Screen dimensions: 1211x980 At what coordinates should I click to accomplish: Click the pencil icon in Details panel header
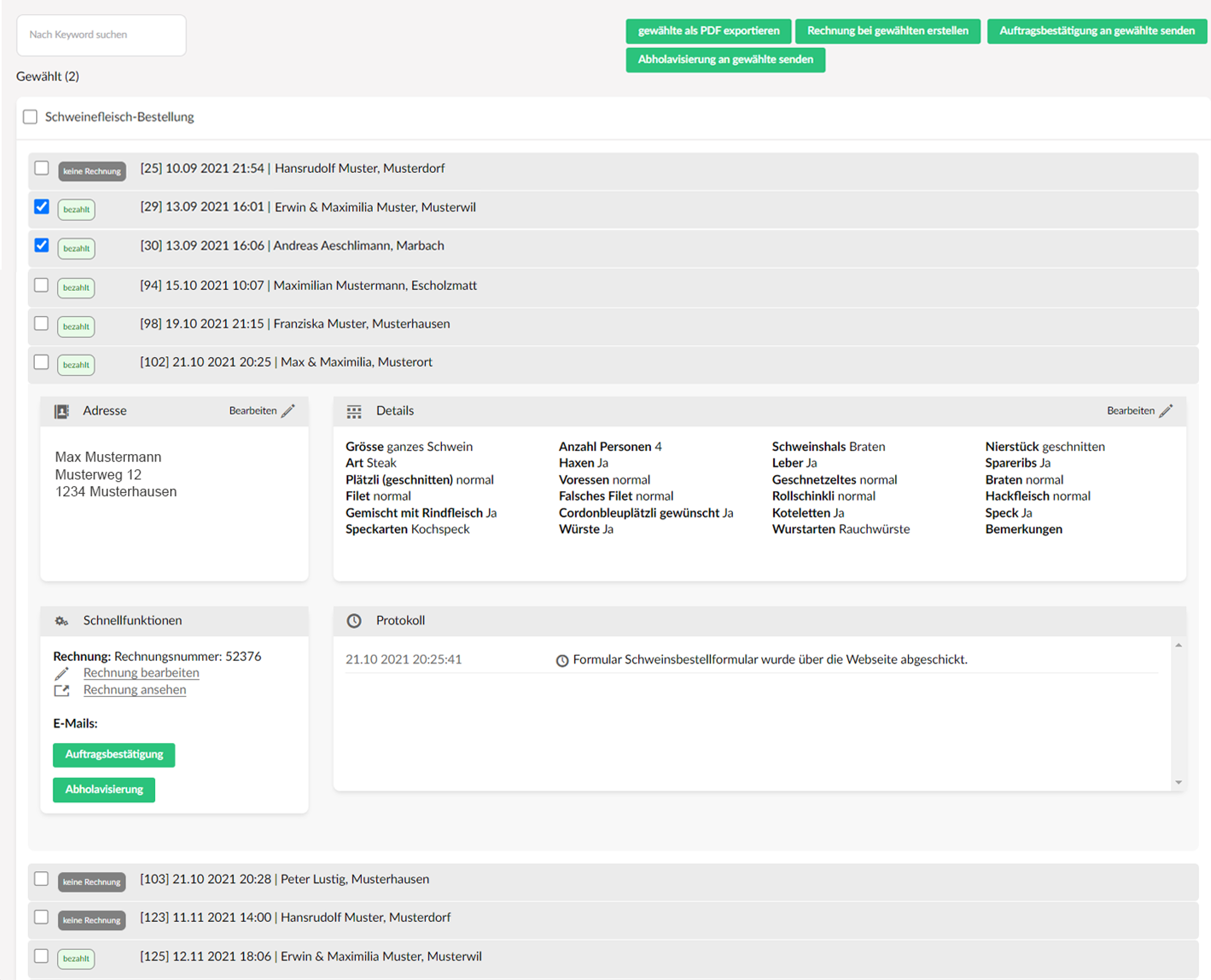coord(1166,411)
